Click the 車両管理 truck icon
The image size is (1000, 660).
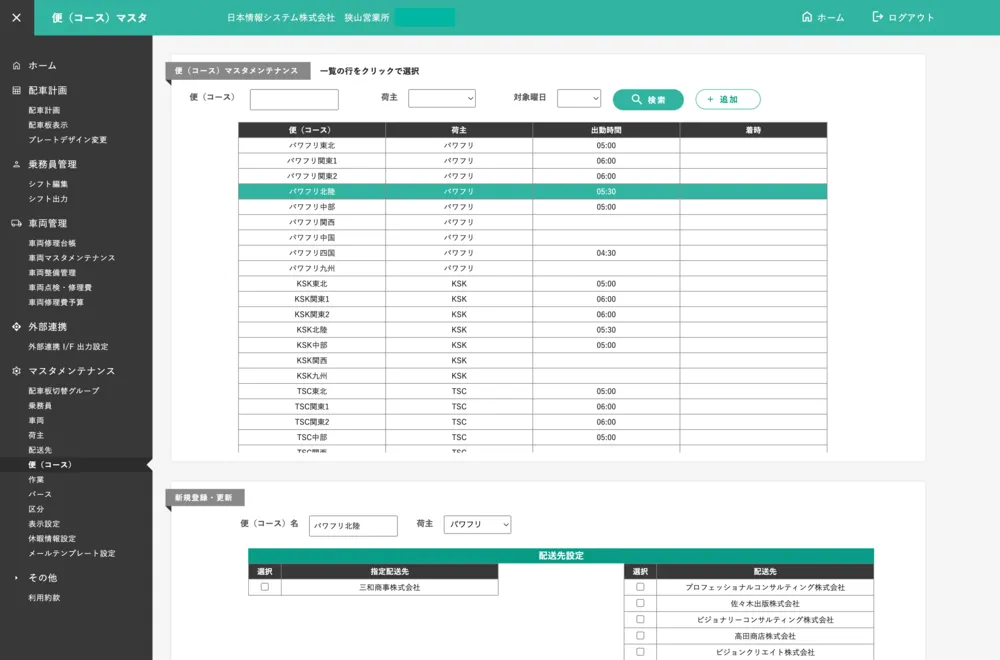pyautogui.click(x=16, y=224)
